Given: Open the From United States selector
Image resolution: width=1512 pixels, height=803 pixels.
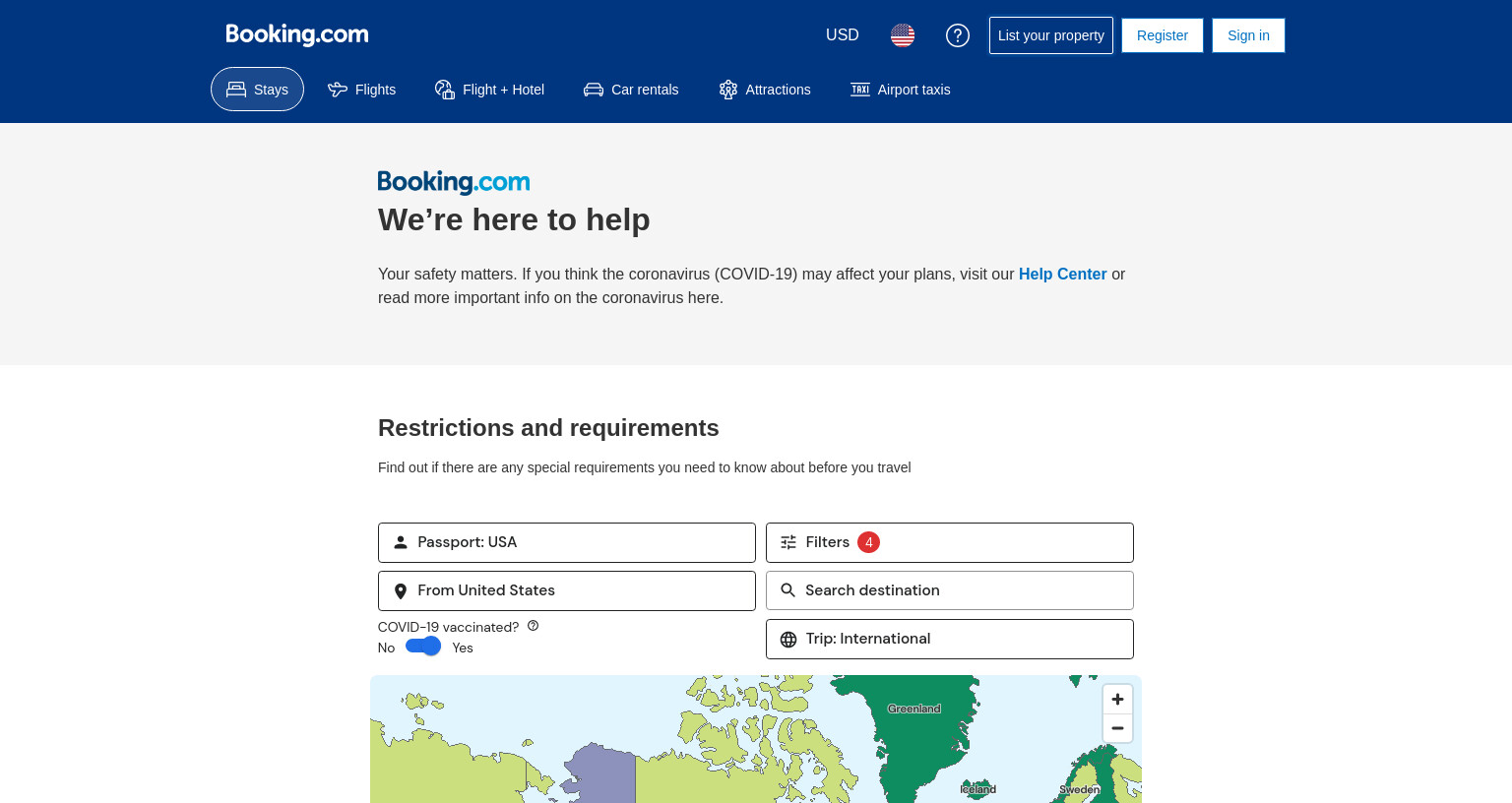Looking at the screenshot, I should 567,590.
